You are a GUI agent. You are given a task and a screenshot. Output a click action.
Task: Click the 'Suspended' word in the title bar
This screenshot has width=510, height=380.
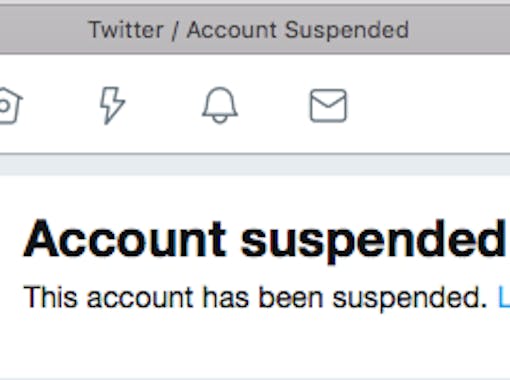click(x=347, y=31)
